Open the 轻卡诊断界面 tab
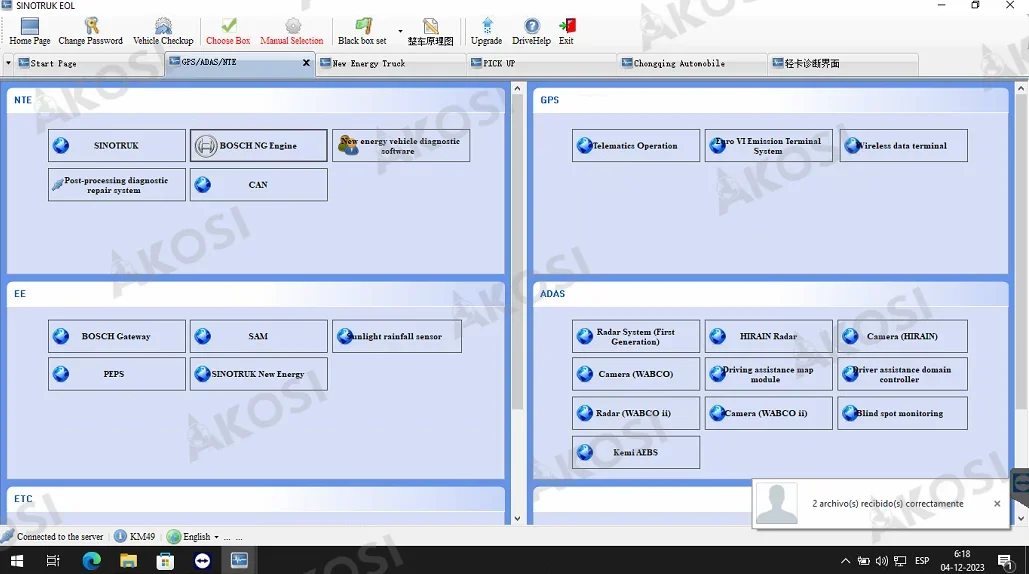Screen dimensions: 1029x574 click(843, 64)
